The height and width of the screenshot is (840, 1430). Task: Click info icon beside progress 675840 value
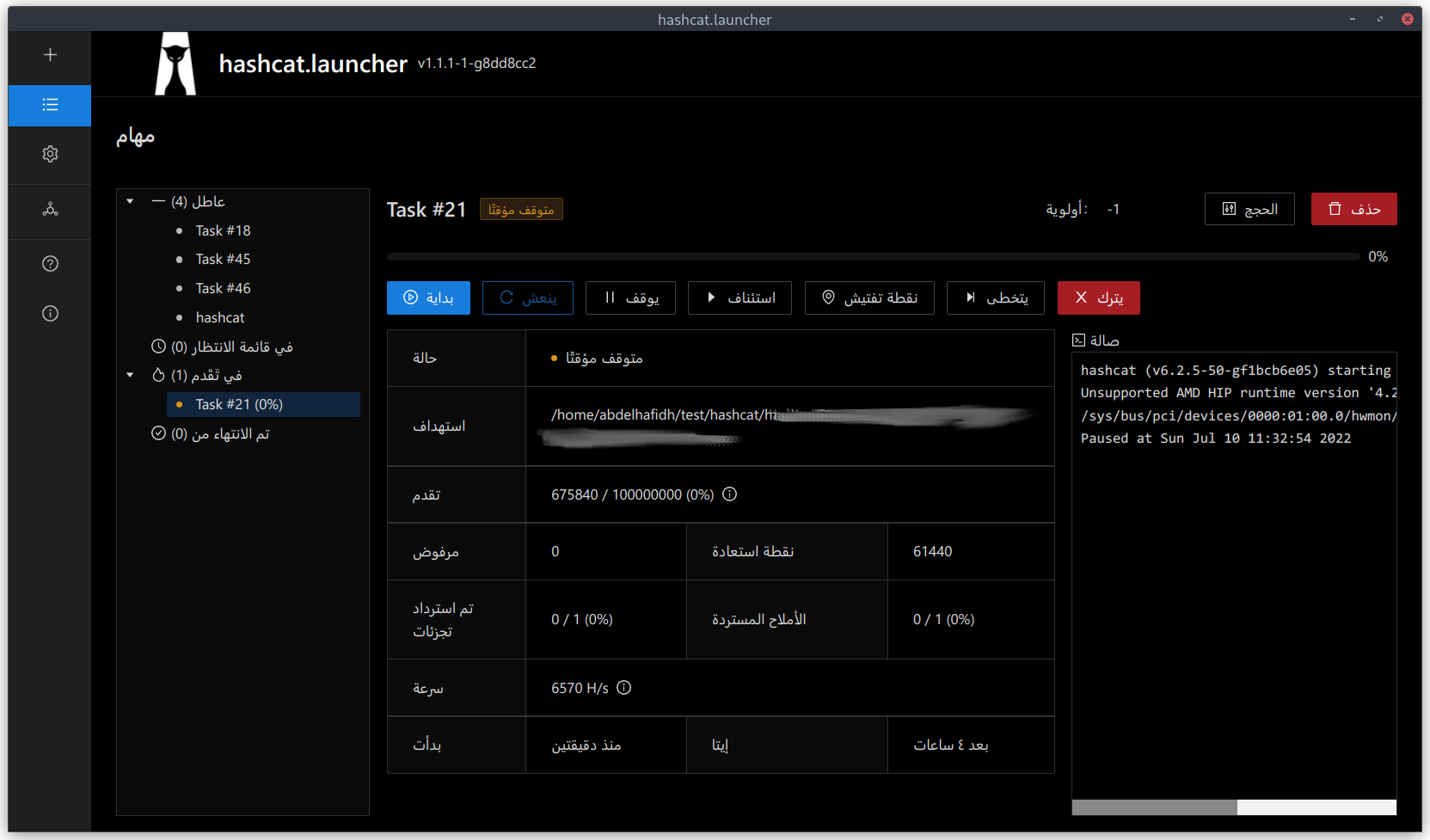[x=729, y=494]
